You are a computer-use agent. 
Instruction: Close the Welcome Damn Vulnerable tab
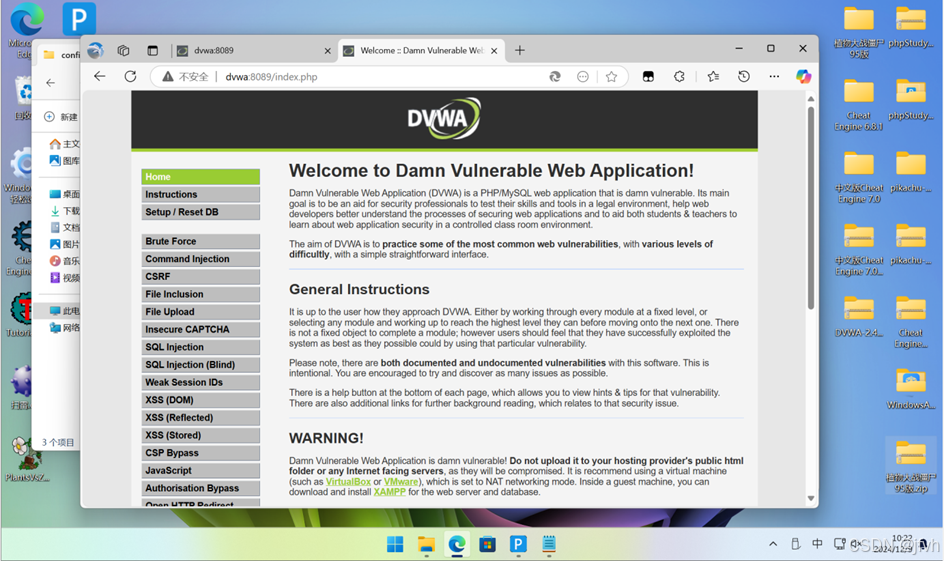(494, 51)
